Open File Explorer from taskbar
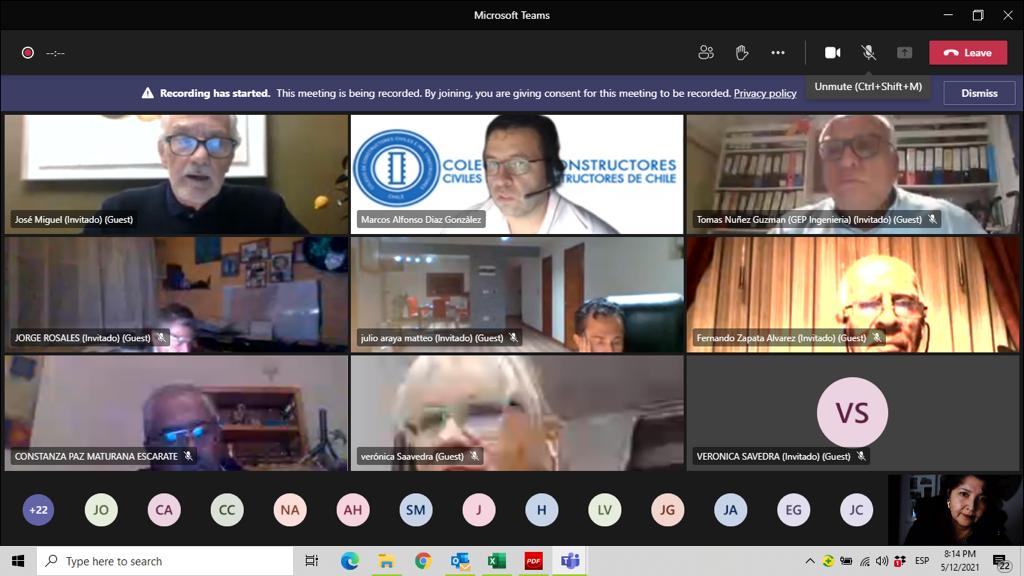The width and height of the screenshot is (1024, 576). [x=386, y=561]
